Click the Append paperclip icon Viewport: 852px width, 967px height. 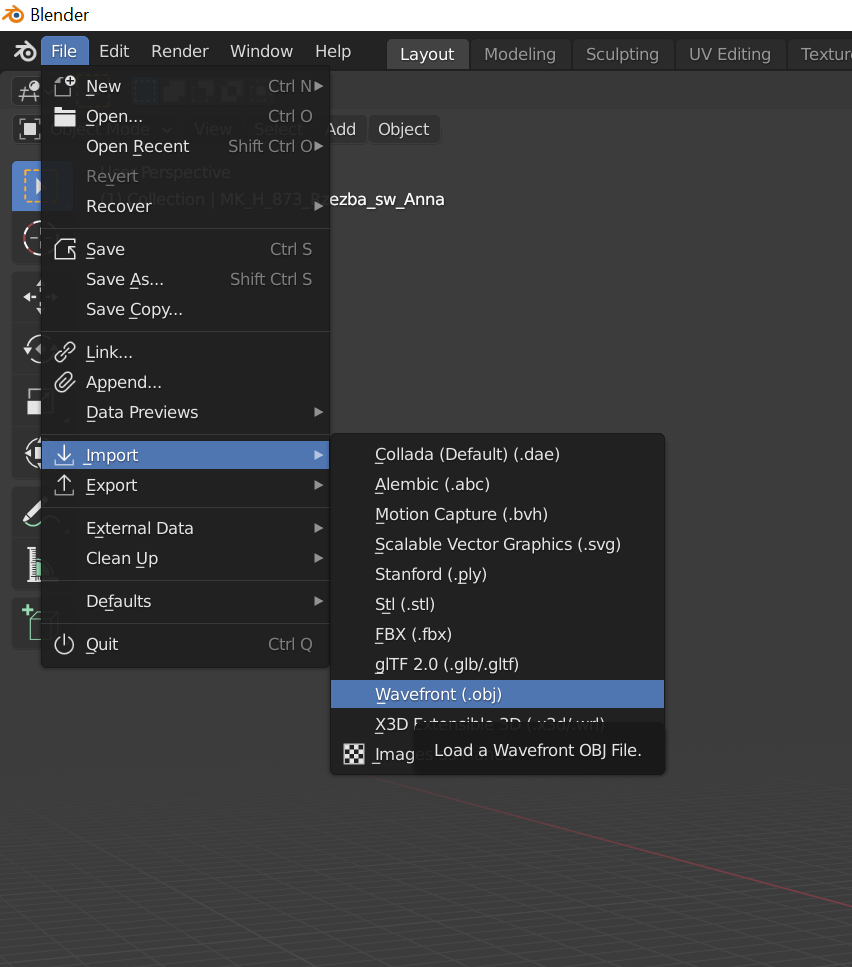point(65,382)
